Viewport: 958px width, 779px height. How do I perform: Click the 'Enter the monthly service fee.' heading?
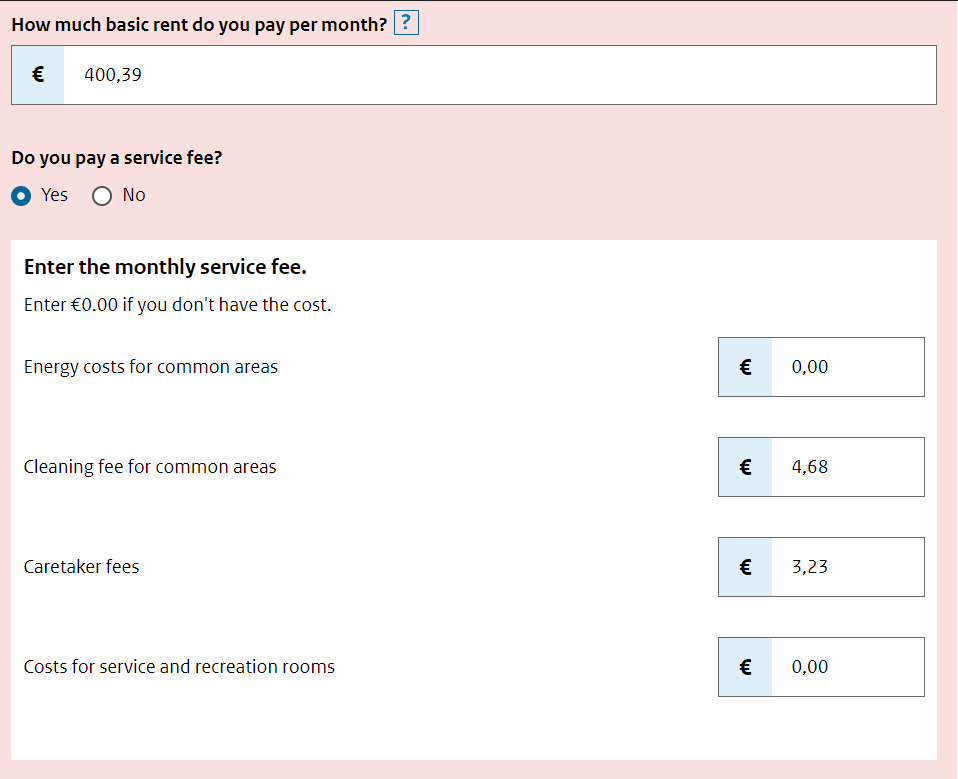point(165,267)
